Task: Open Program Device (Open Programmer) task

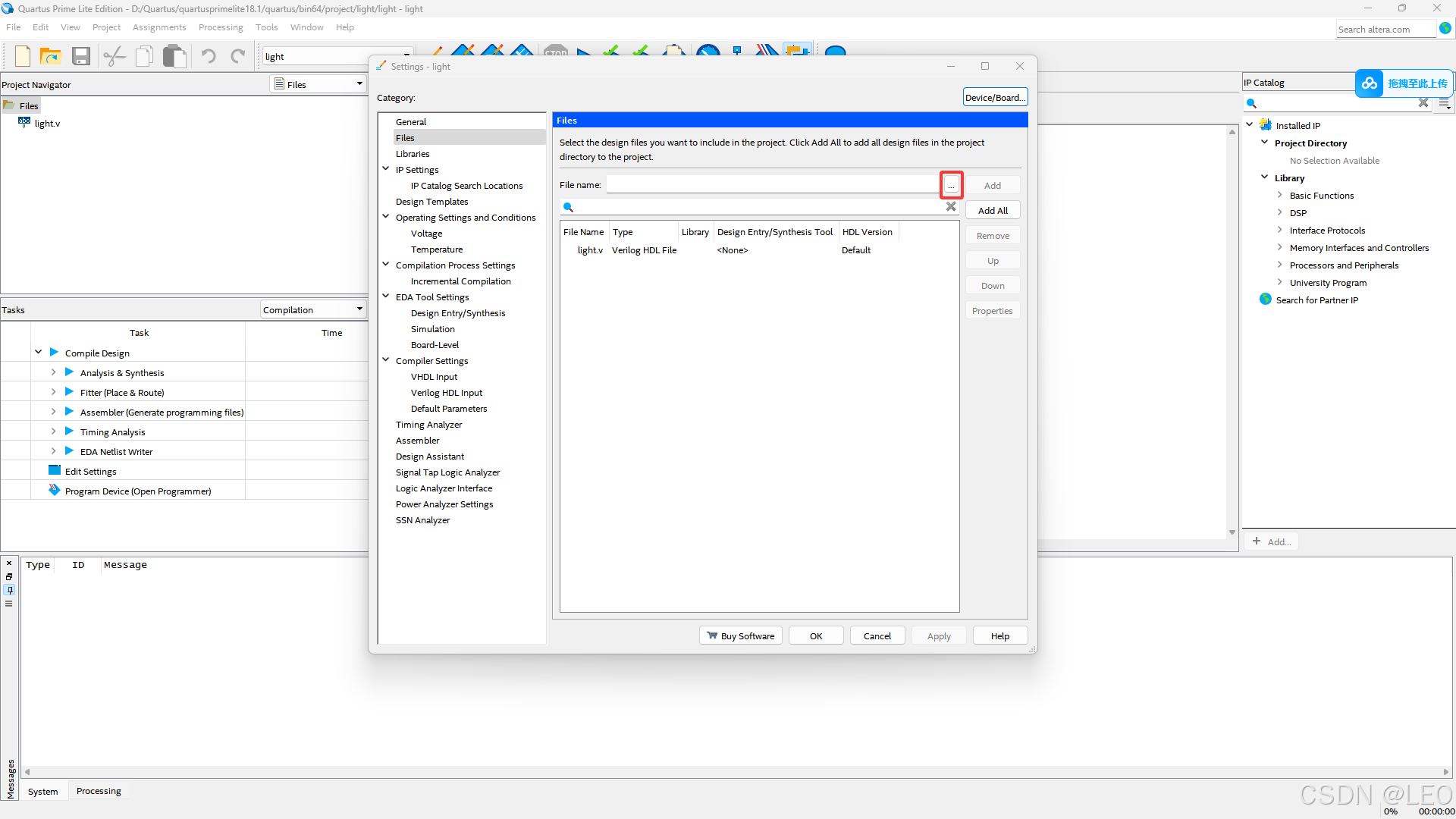Action: [x=138, y=491]
